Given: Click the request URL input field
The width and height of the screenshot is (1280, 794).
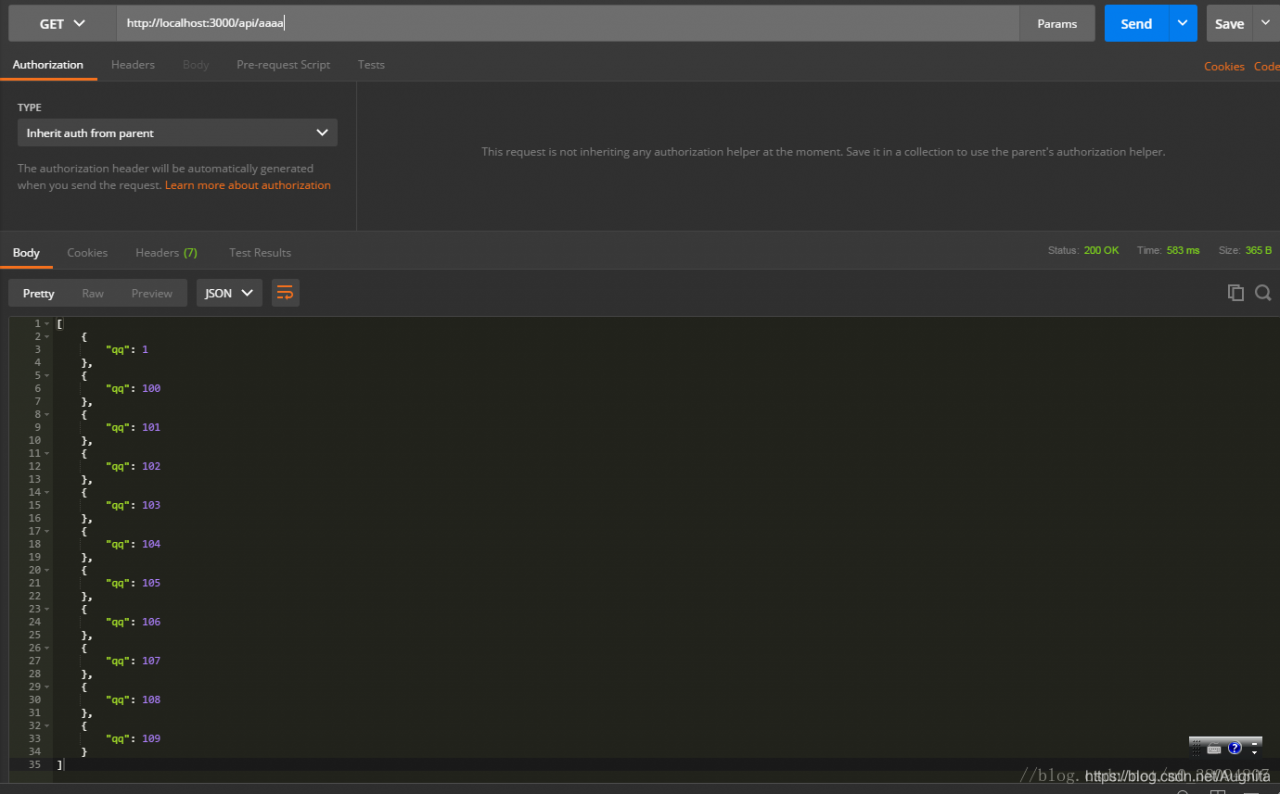Looking at the screenshot, I should 568,23.
